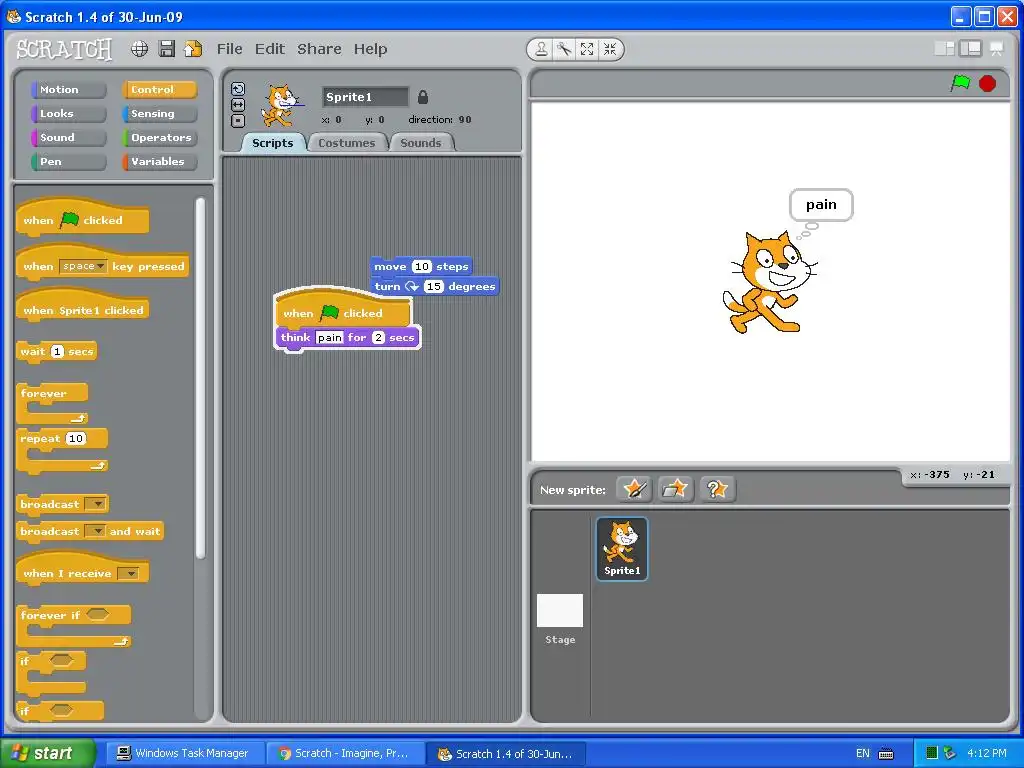Click the EN language indicator
This screenshot has width=1024, height=768.
(x=863, y=753)
